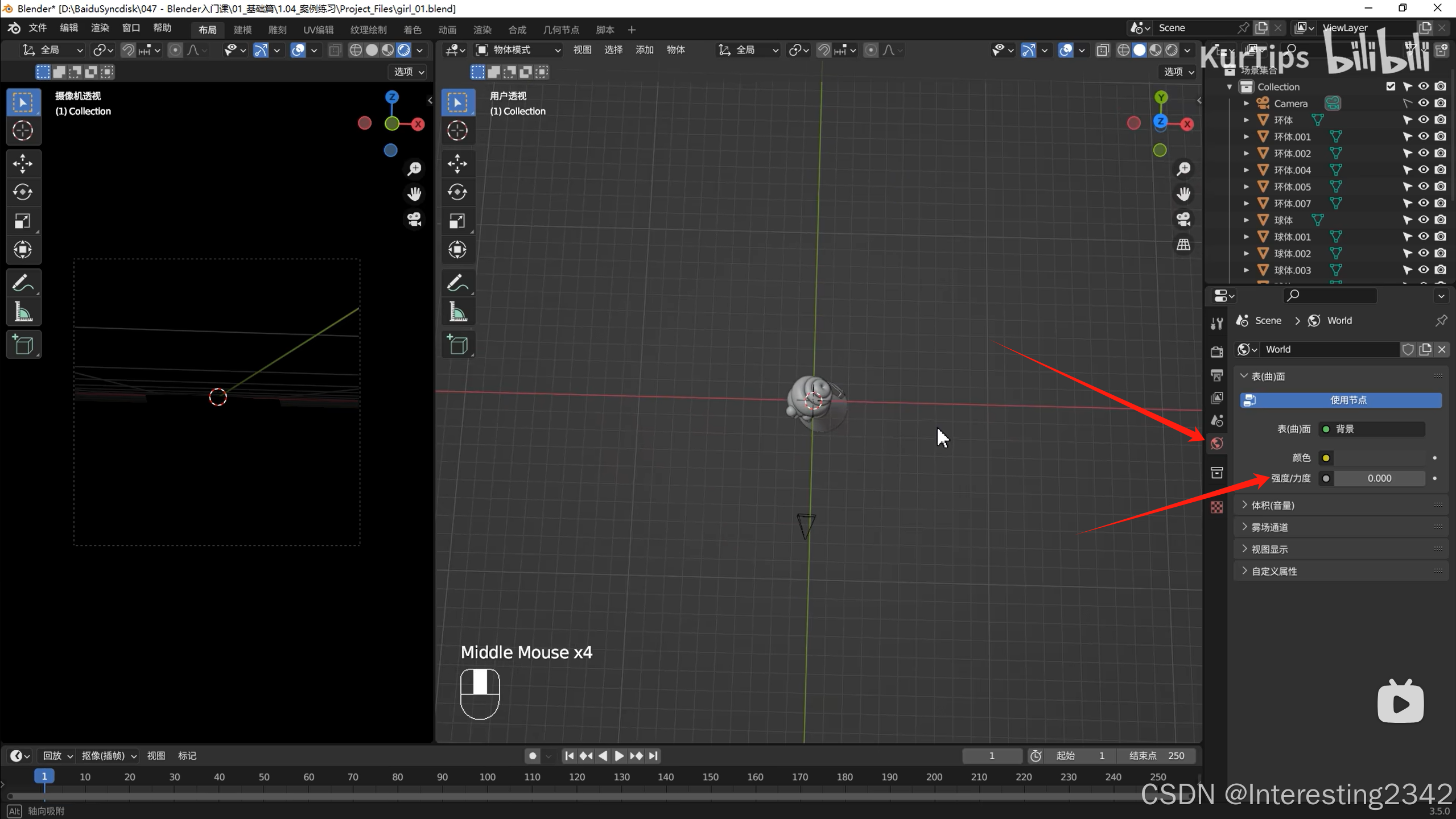Open the 物体模式 mode dropdown
This screenshot has height=819, width=1456.
518,50
